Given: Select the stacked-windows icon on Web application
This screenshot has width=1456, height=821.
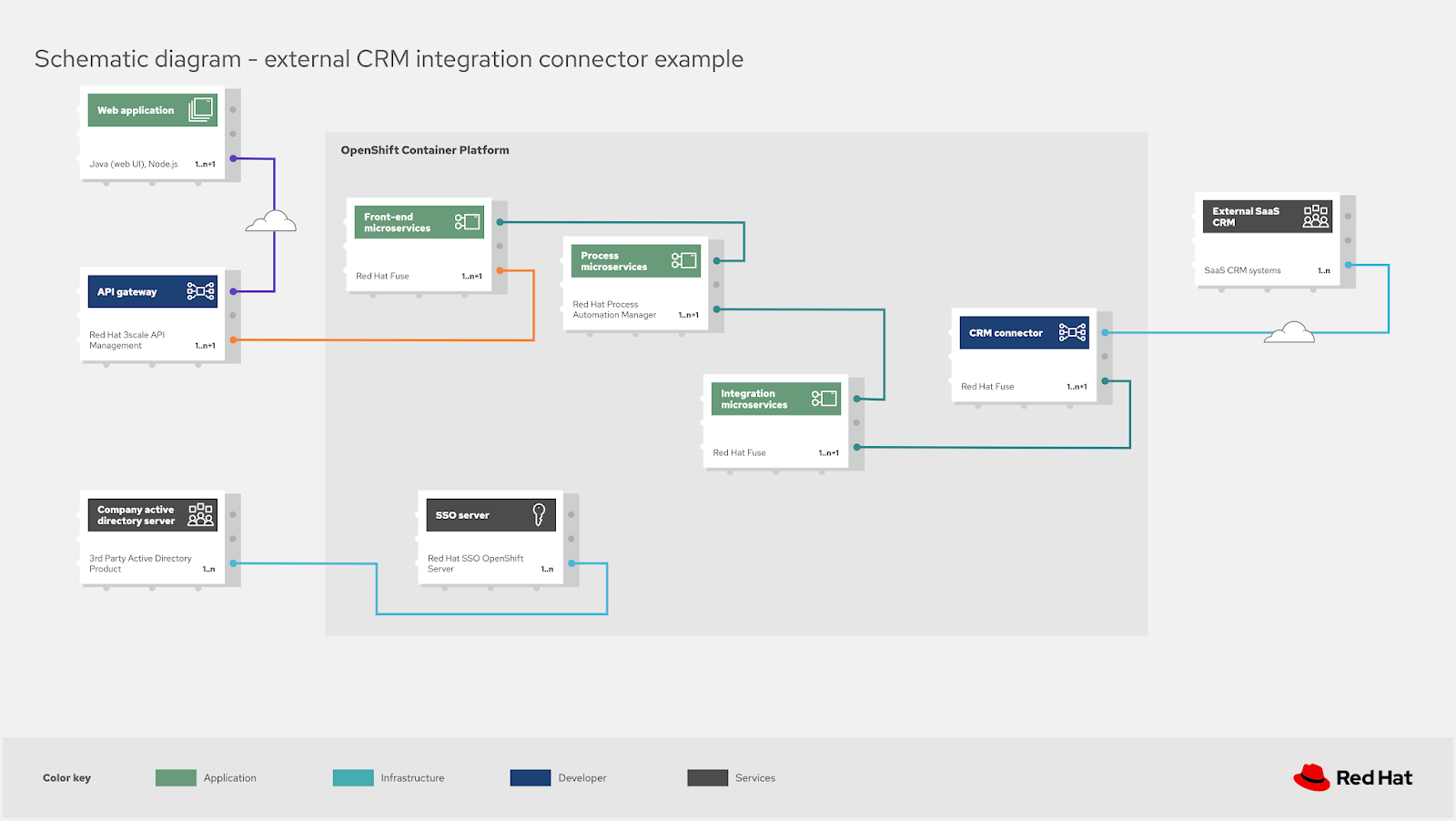Looking at the screenshot, I should (x=202, y=107).
